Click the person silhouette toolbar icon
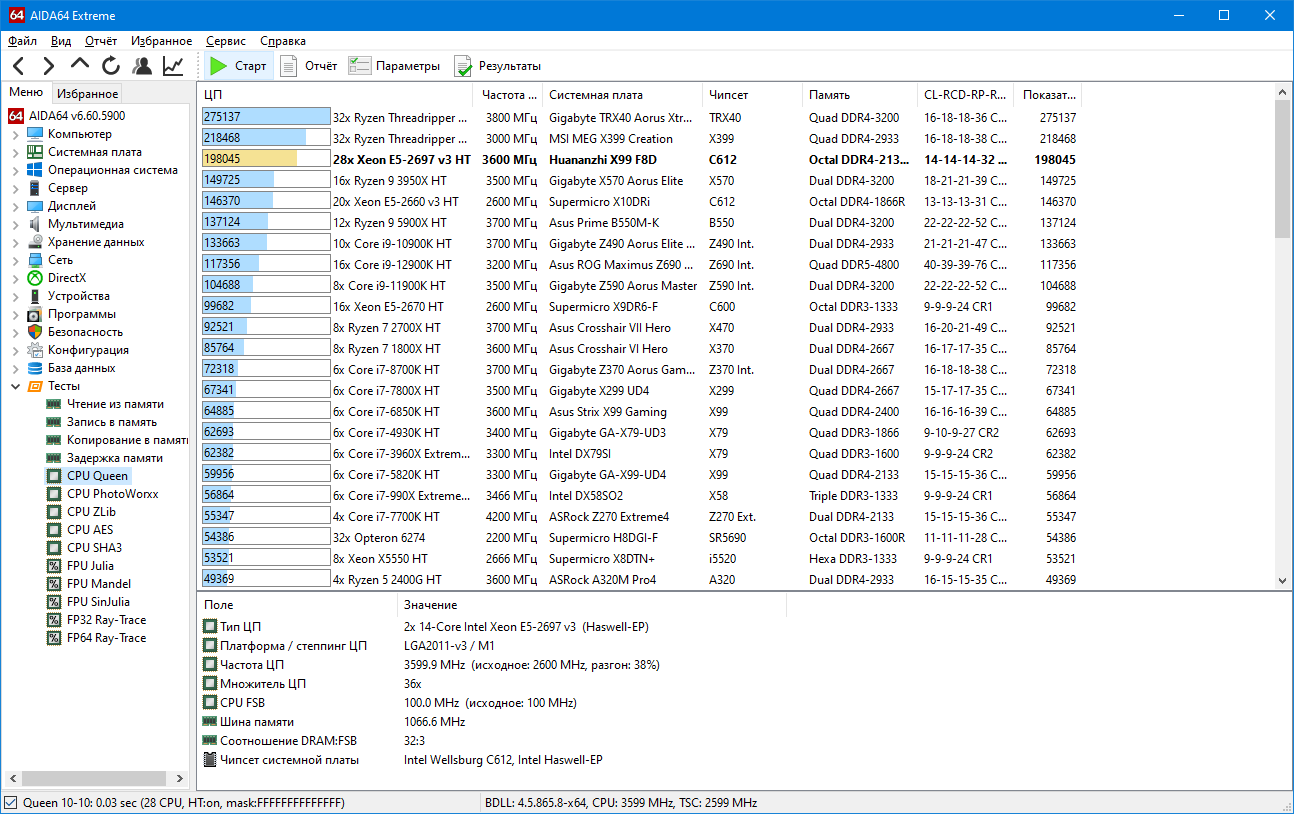 click(142, 66)
